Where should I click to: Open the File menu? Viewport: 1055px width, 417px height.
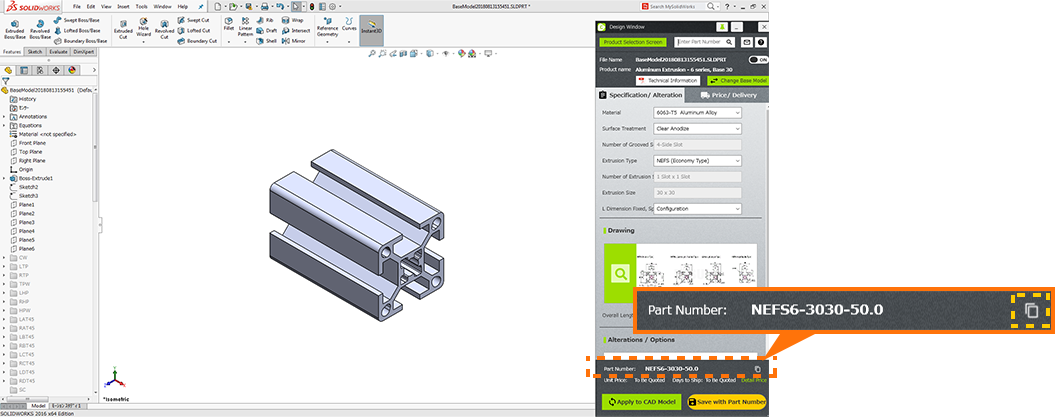pyautogui.click(x=77, y=6)
